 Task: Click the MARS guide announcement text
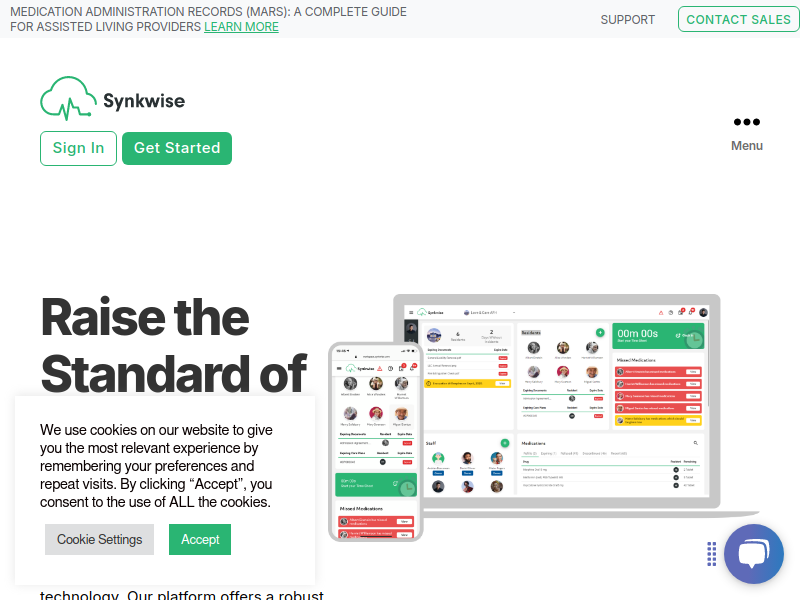pyautogui.click(x=208, y=19)
